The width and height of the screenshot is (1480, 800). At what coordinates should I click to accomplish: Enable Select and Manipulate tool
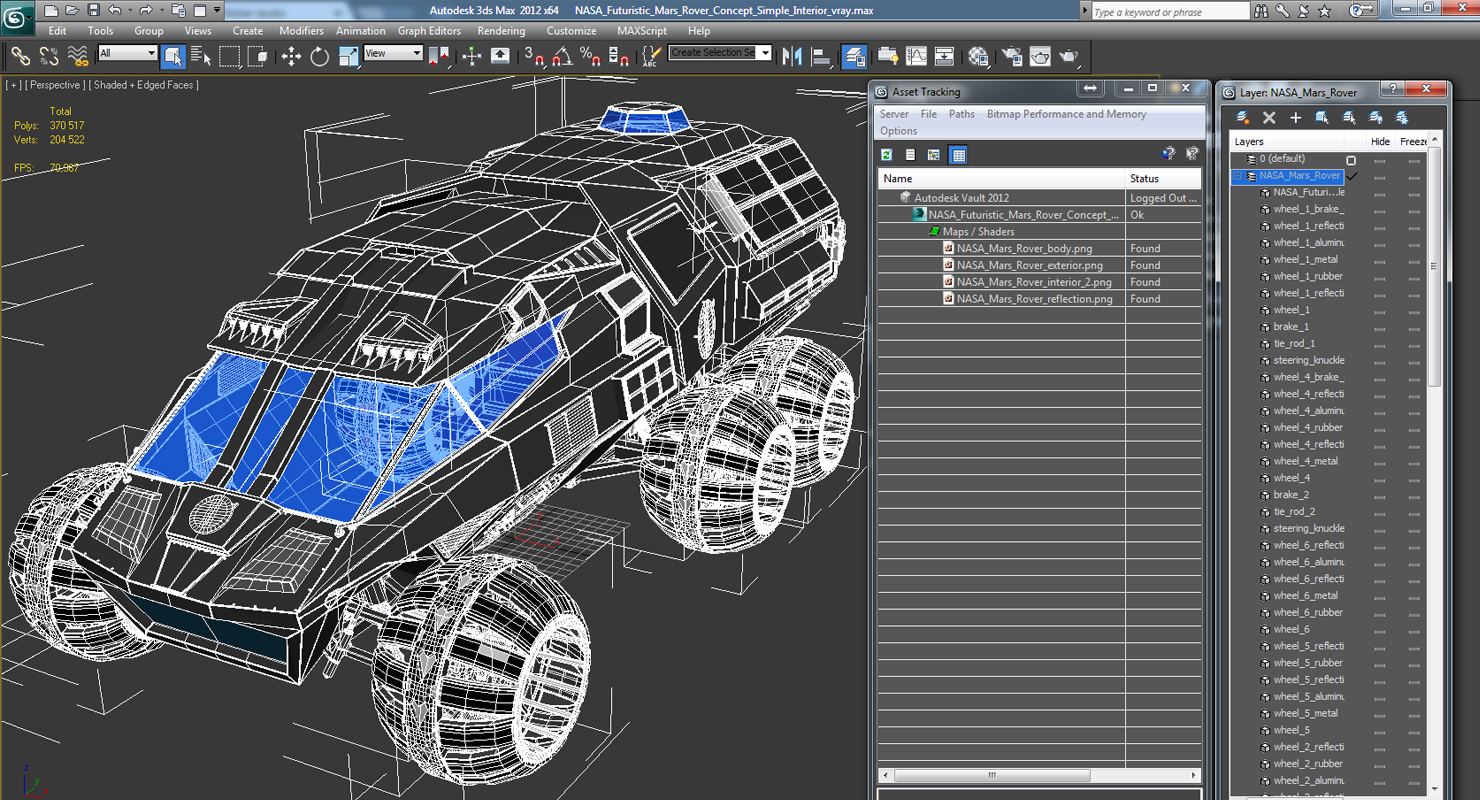[x=472, y=56]
